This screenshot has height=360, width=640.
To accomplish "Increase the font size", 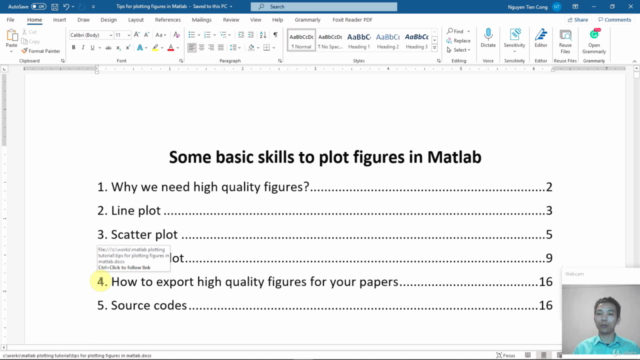I will tap(137, 35).
